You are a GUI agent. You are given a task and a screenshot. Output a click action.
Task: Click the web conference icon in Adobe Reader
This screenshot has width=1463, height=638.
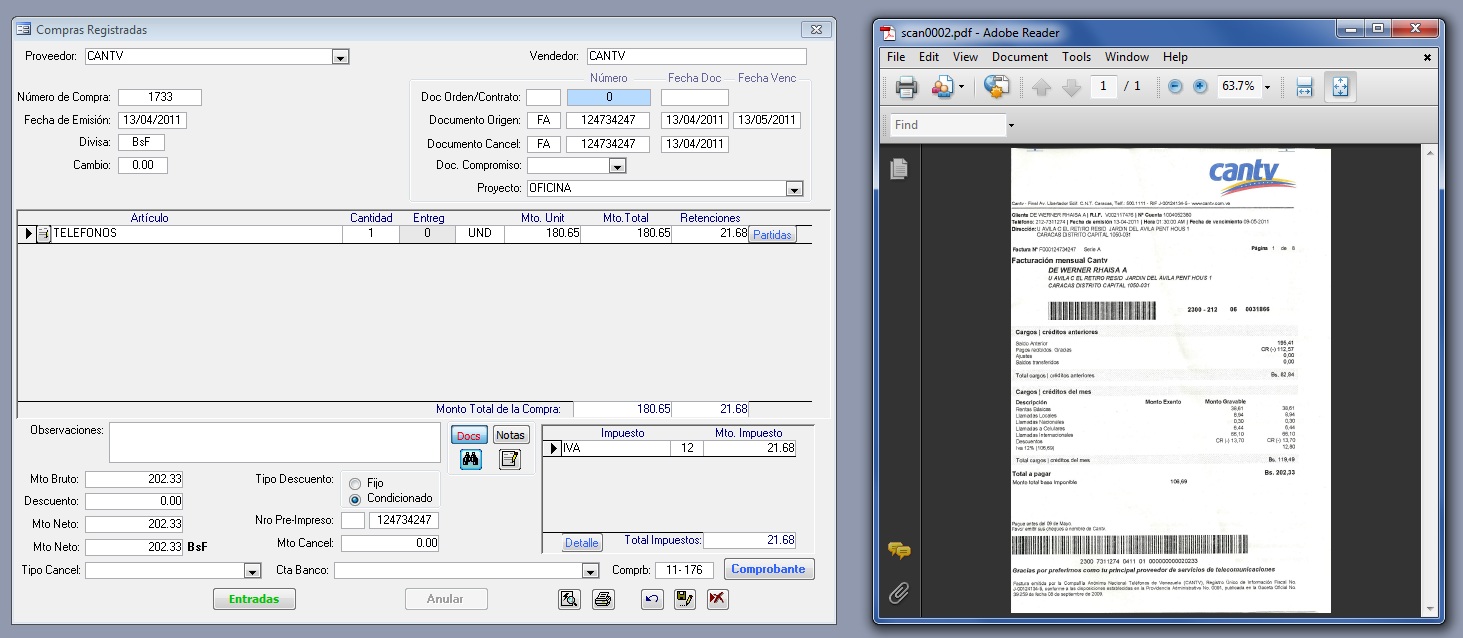996,87
